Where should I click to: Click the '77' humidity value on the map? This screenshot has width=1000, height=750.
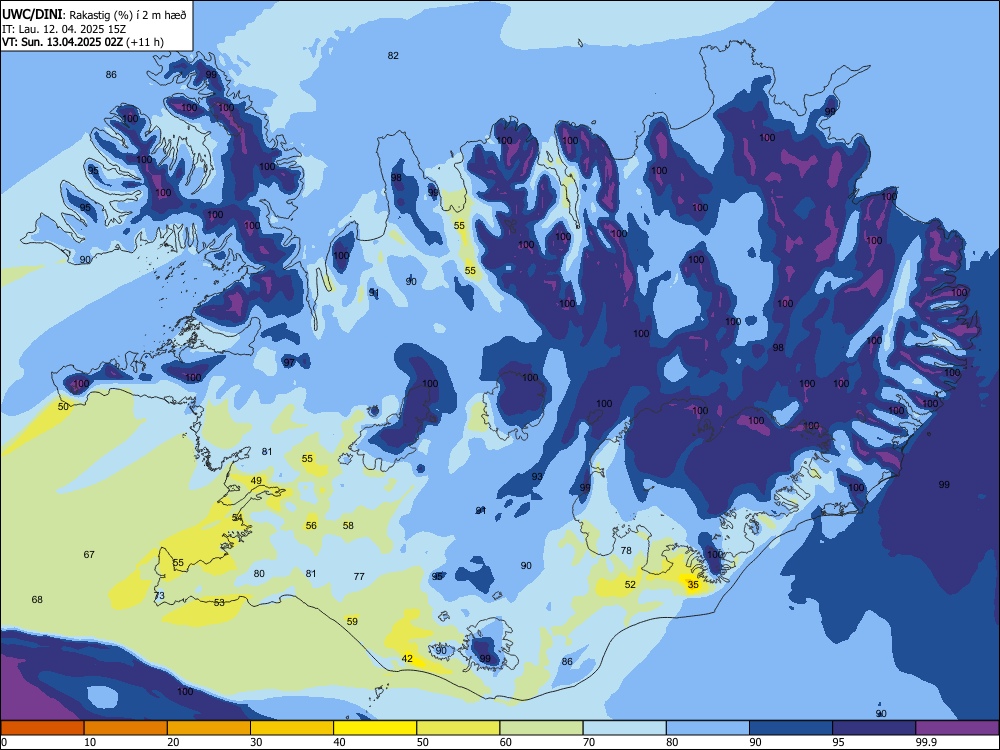click(359, 577)
